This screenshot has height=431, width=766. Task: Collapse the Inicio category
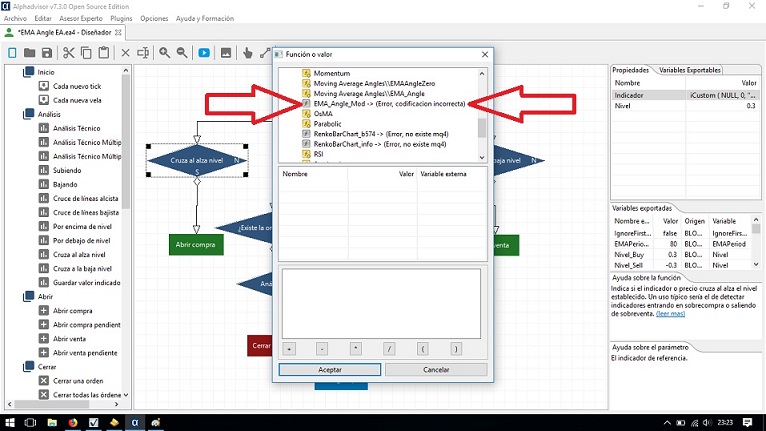click(28, 72)
